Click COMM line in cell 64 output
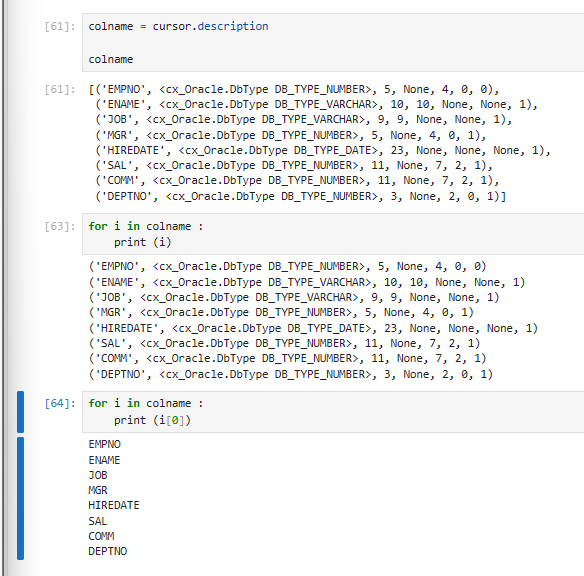Screen dimensions: 584x576 tap(101, 536)
